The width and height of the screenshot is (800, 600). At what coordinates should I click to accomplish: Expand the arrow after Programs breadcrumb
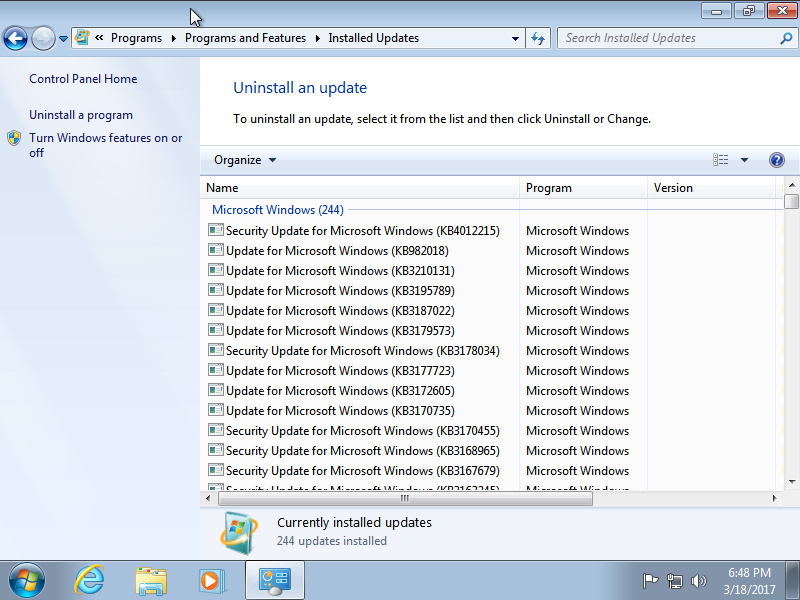[173, 38]
